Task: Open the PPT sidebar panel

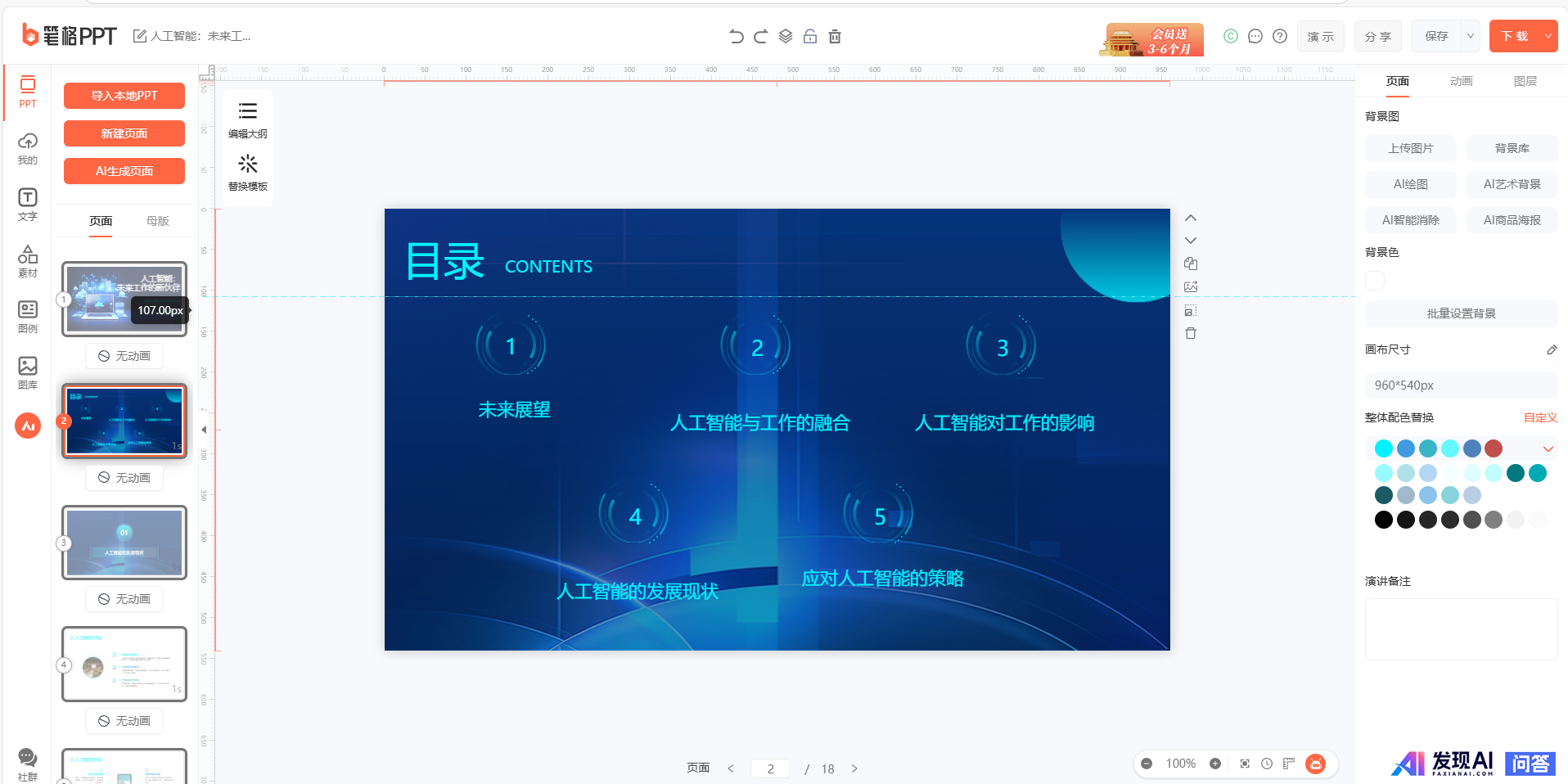Action: coord(28,92)
